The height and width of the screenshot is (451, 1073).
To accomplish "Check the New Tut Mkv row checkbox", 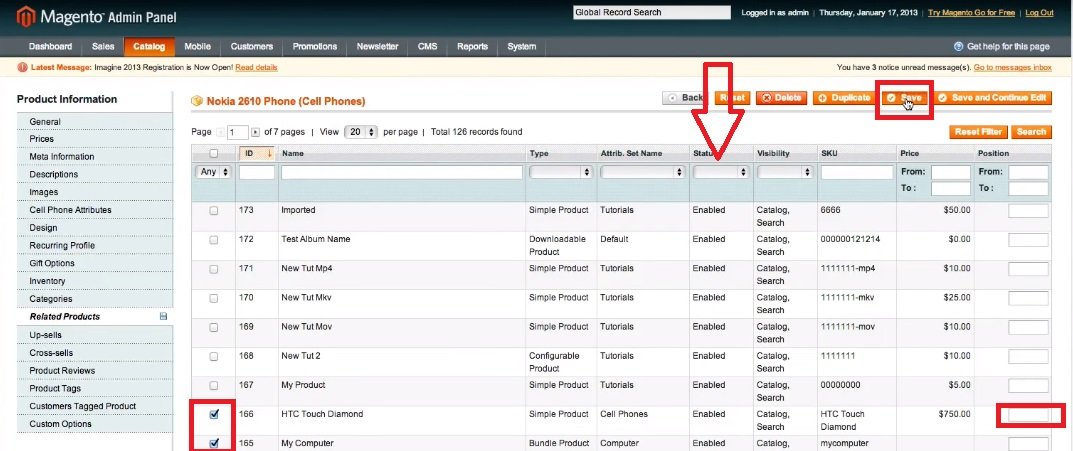I will pos(214,298).
